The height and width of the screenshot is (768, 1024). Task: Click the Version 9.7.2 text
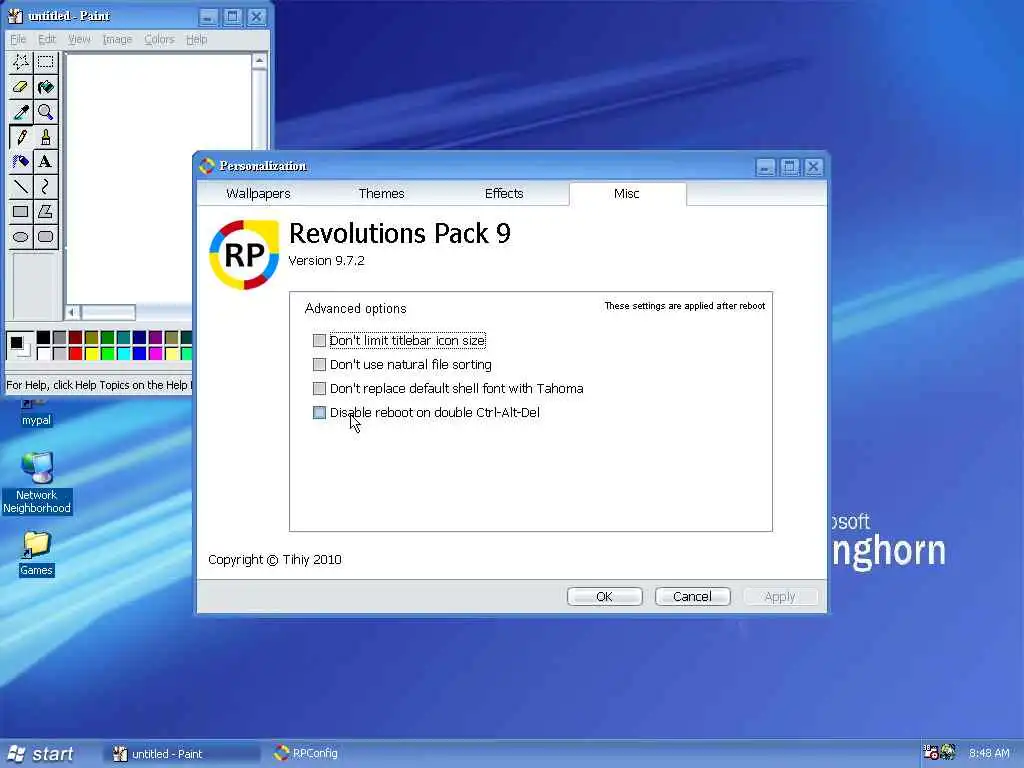tap(327, 261)
